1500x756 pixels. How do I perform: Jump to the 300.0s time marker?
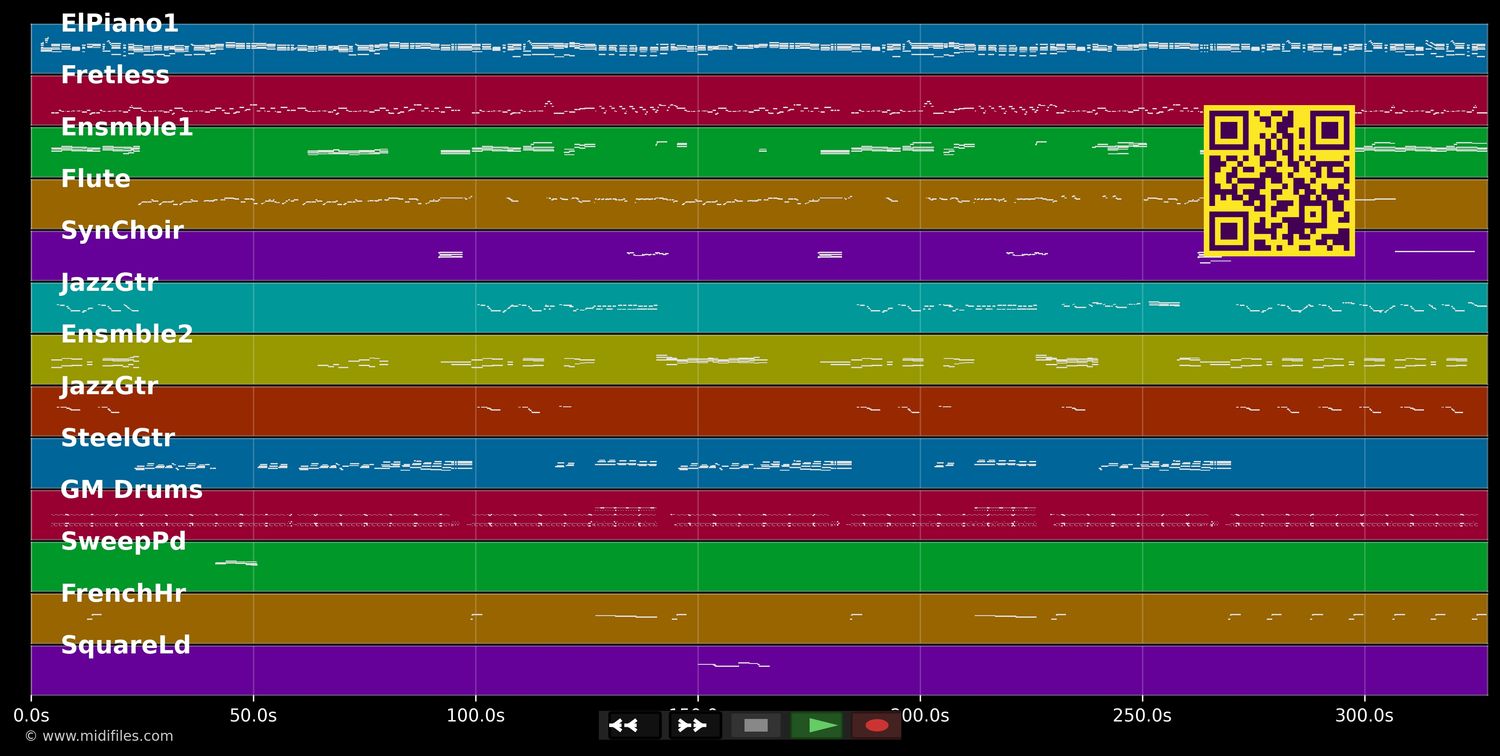coord(1364,716)
